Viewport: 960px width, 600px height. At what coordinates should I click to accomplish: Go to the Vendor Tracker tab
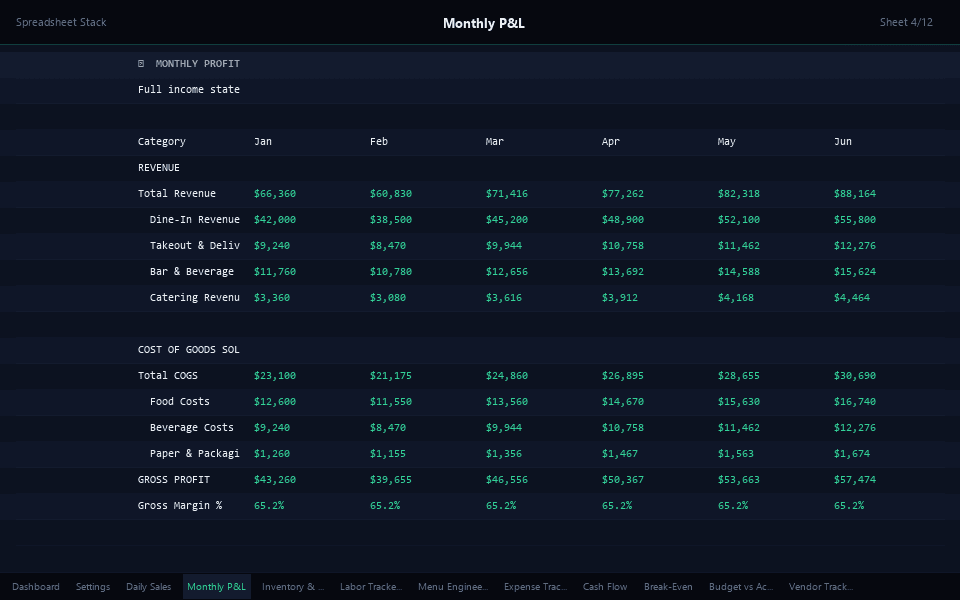[820, 587]
